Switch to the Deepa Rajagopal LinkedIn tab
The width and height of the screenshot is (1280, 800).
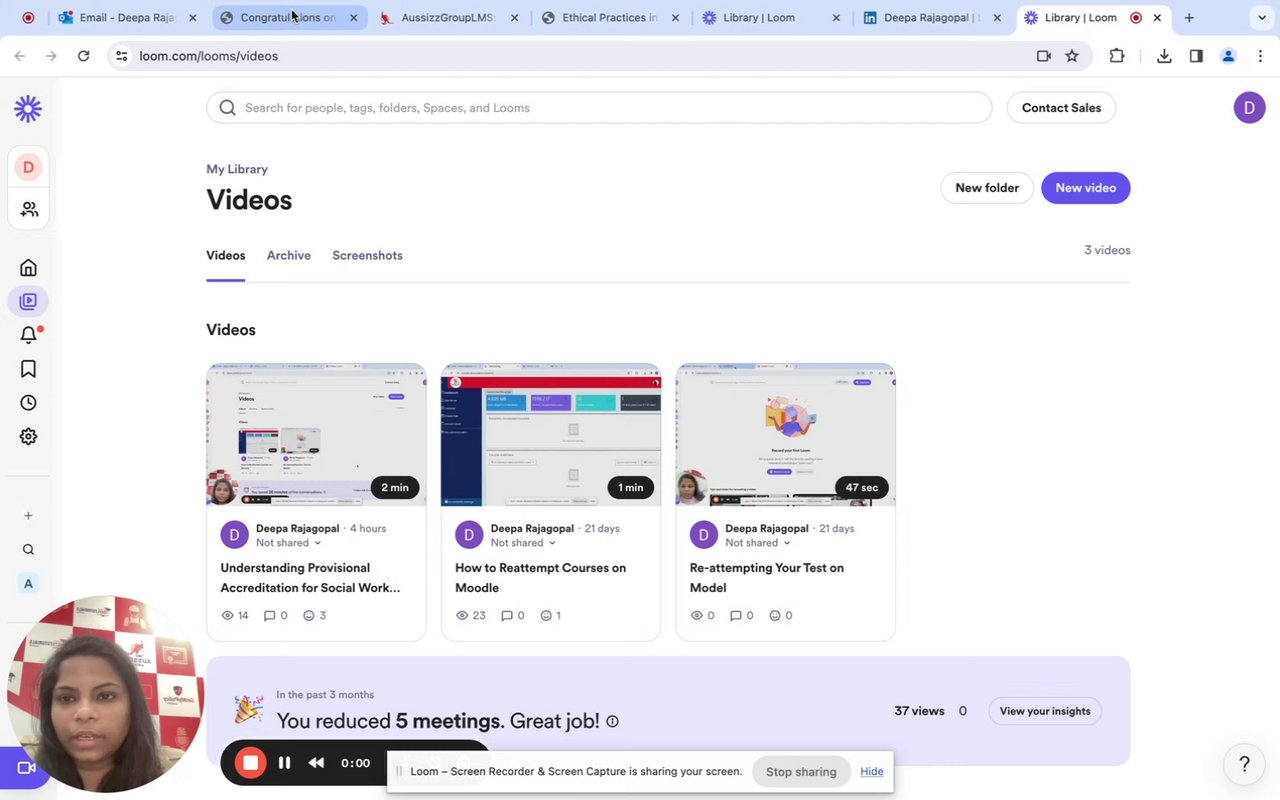pos(932,18)
